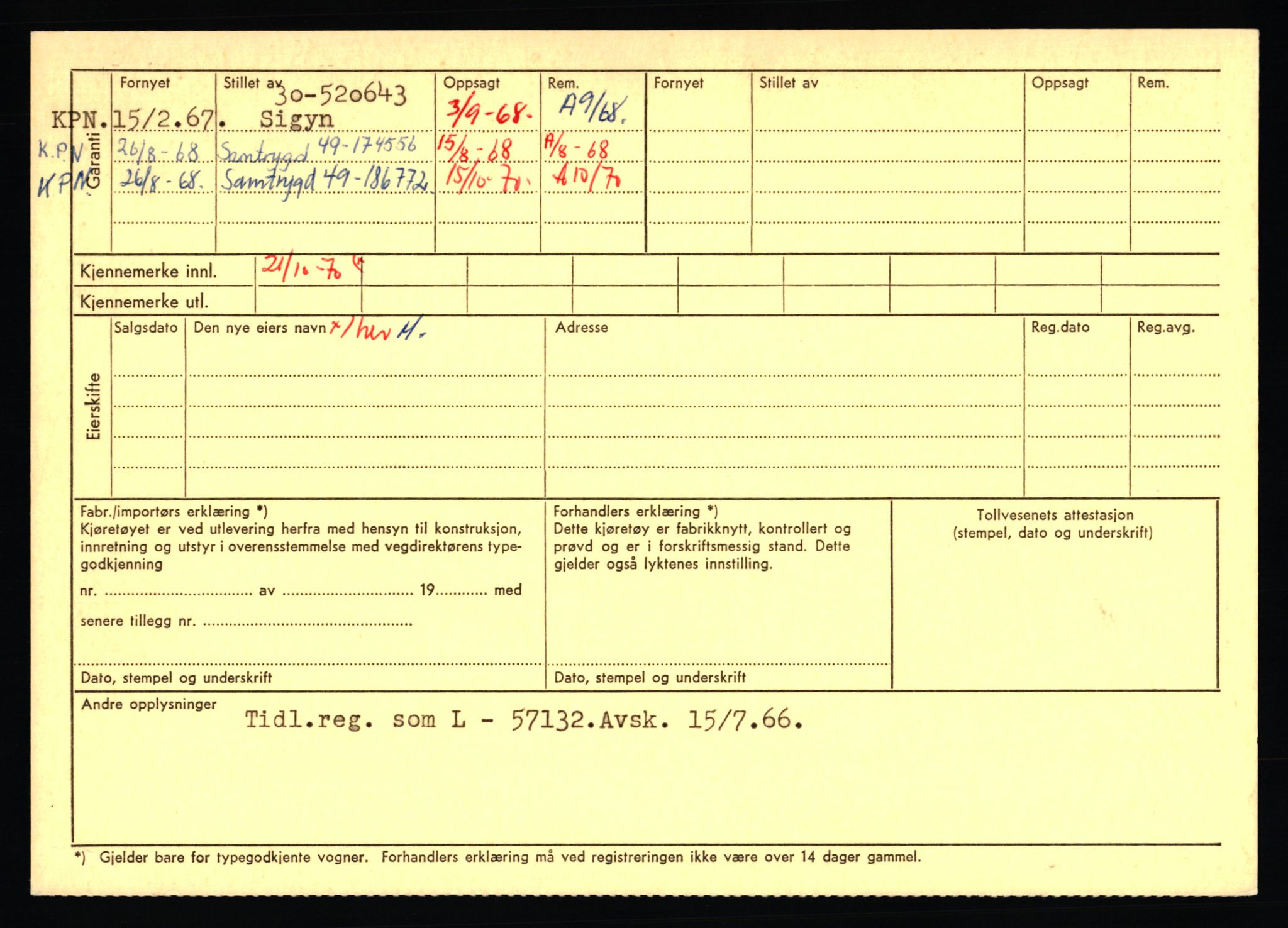Screen dimensions: 1288x928
Task: Click the Reg.dato column heading
Action: (x=1060, y=328)
